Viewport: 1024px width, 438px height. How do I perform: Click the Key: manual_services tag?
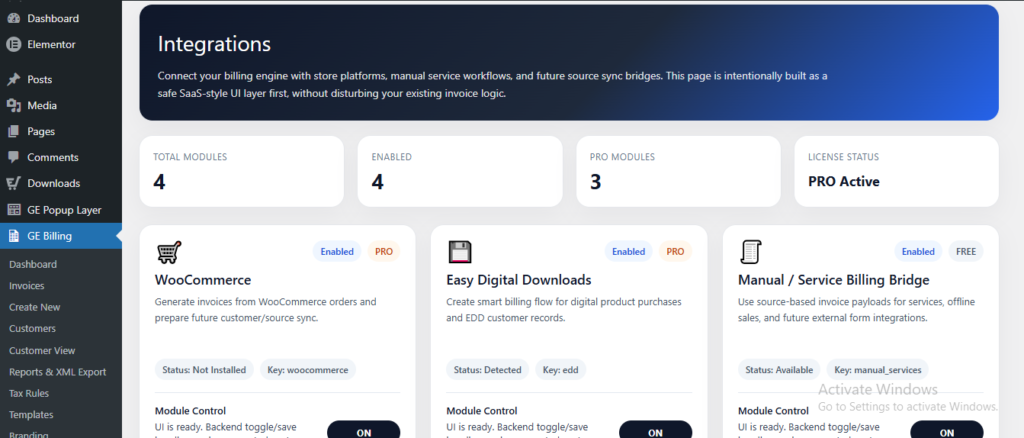coord(878,369)
